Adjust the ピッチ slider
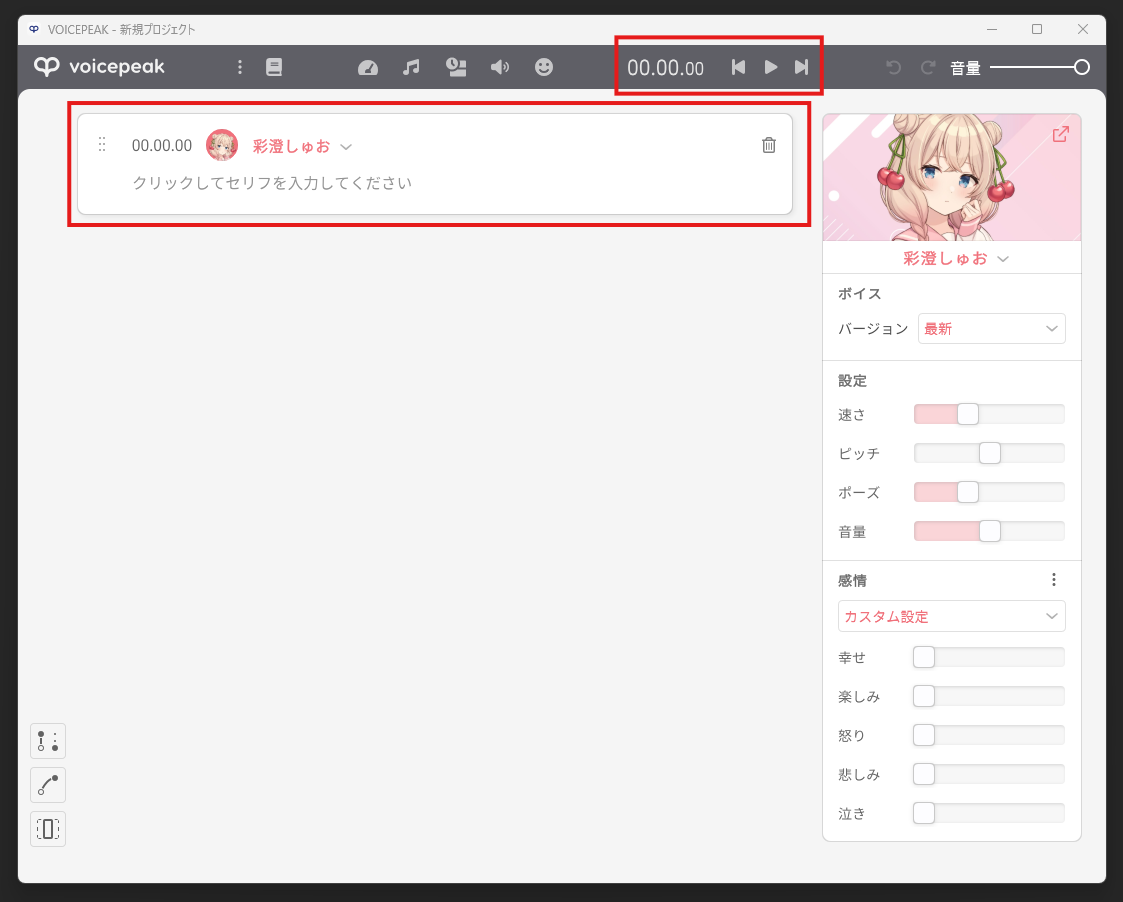Viewport: 1123px width, 902px height. point(989,453)
